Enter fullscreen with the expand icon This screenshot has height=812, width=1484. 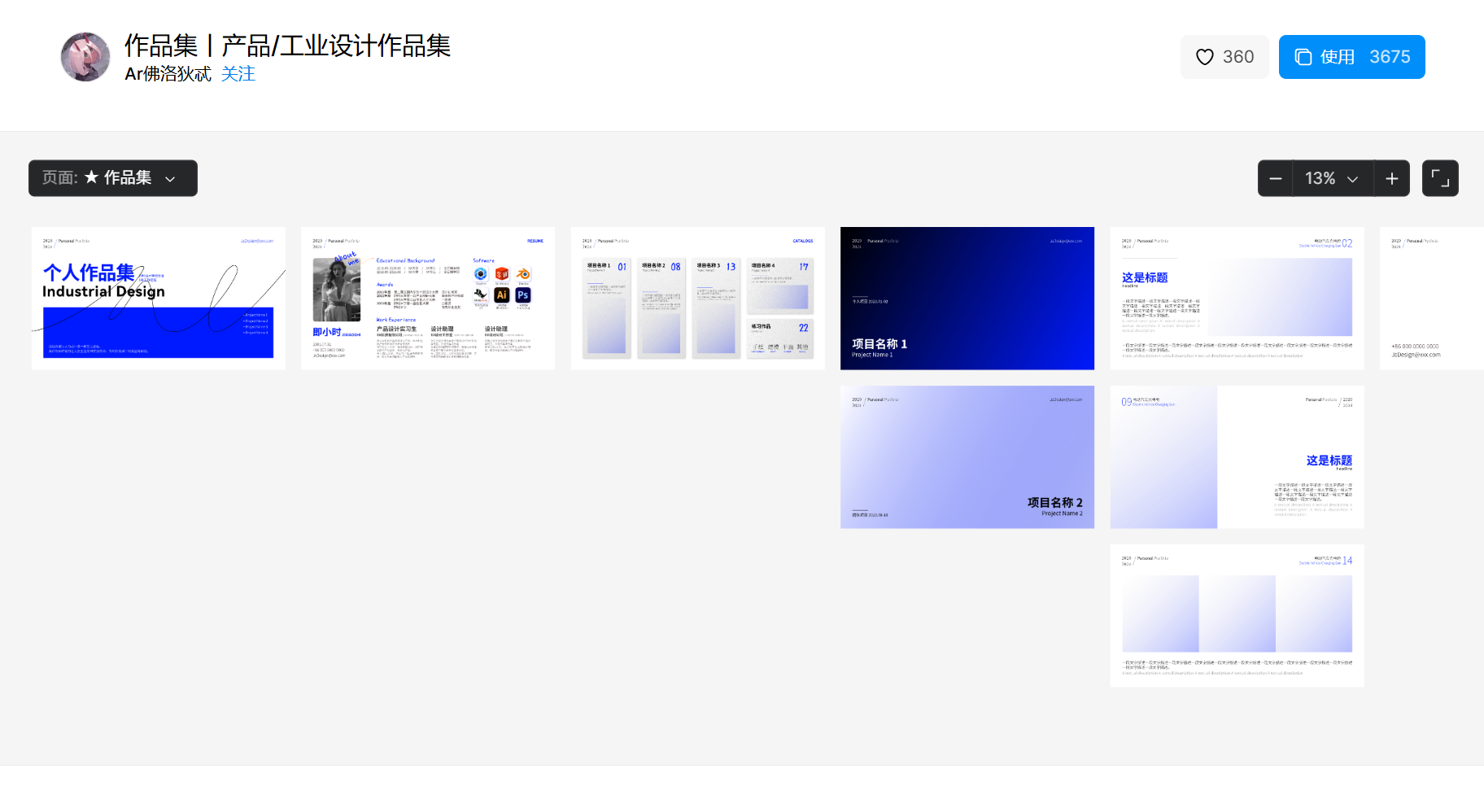click(x=1440, y=178)
